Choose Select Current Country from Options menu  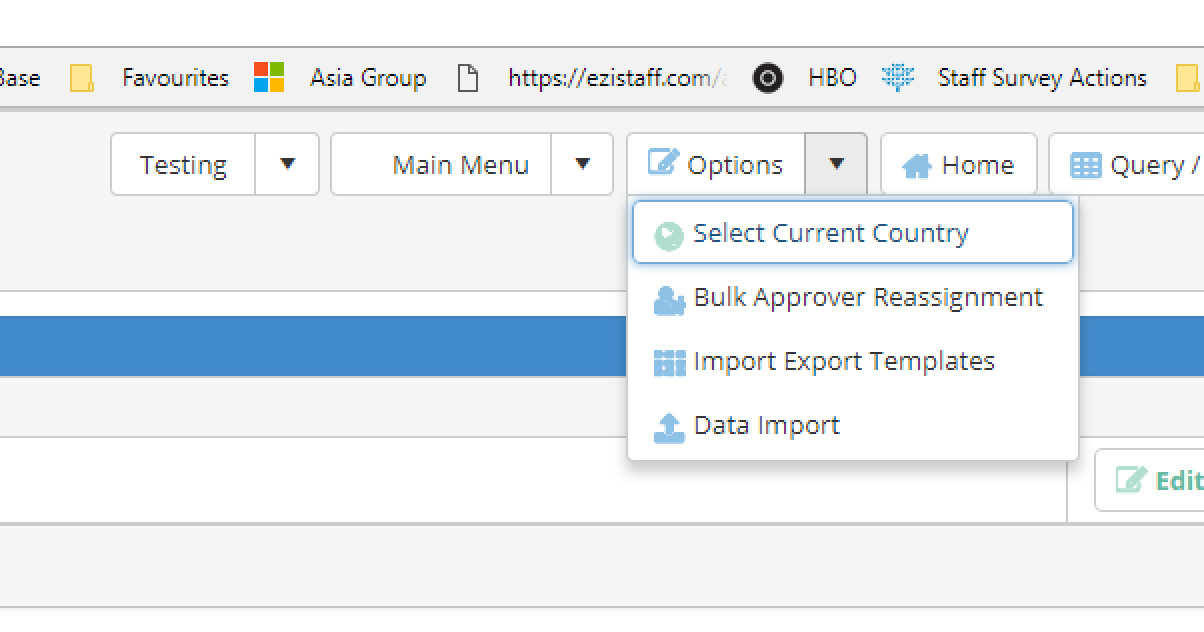(853, 233)
